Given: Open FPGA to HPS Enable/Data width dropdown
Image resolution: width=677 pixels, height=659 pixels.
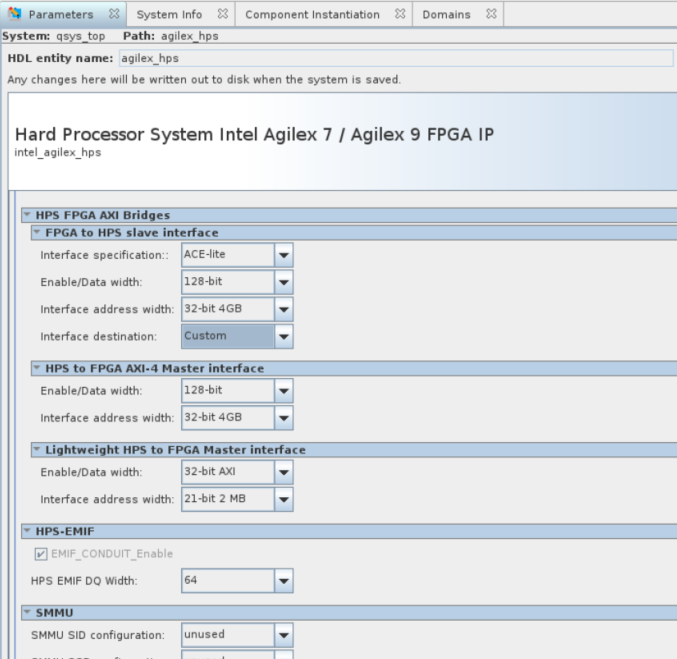Looking at the screenshot, I should point(284,282).
